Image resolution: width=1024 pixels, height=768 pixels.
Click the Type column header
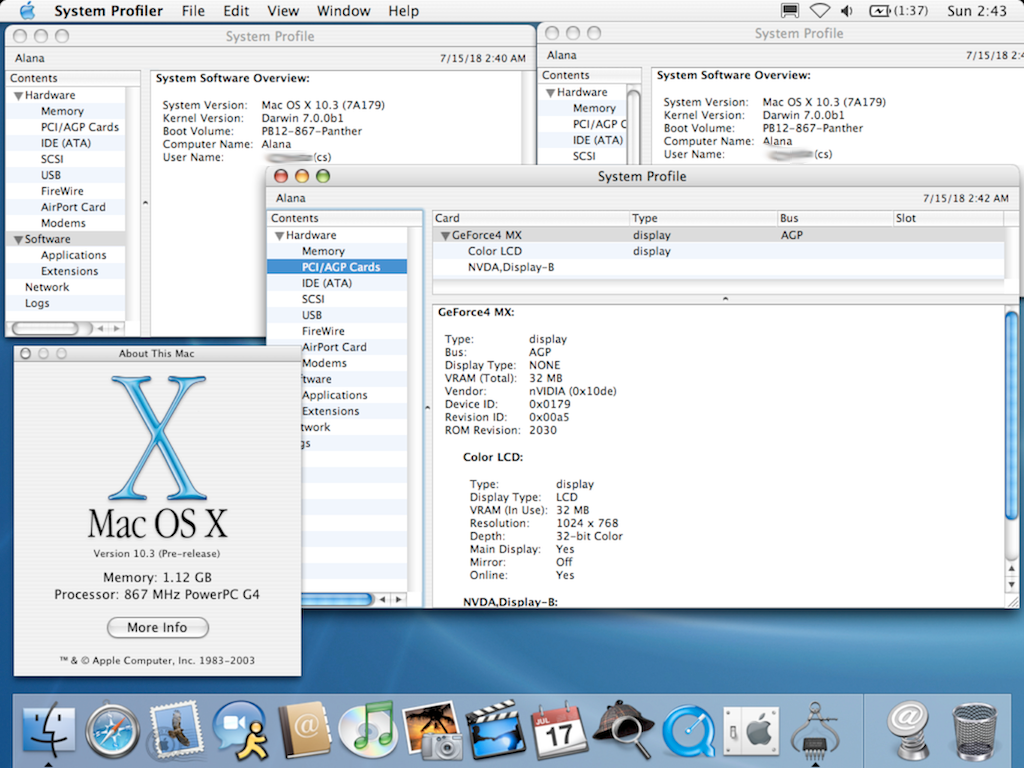pos(703,218)
